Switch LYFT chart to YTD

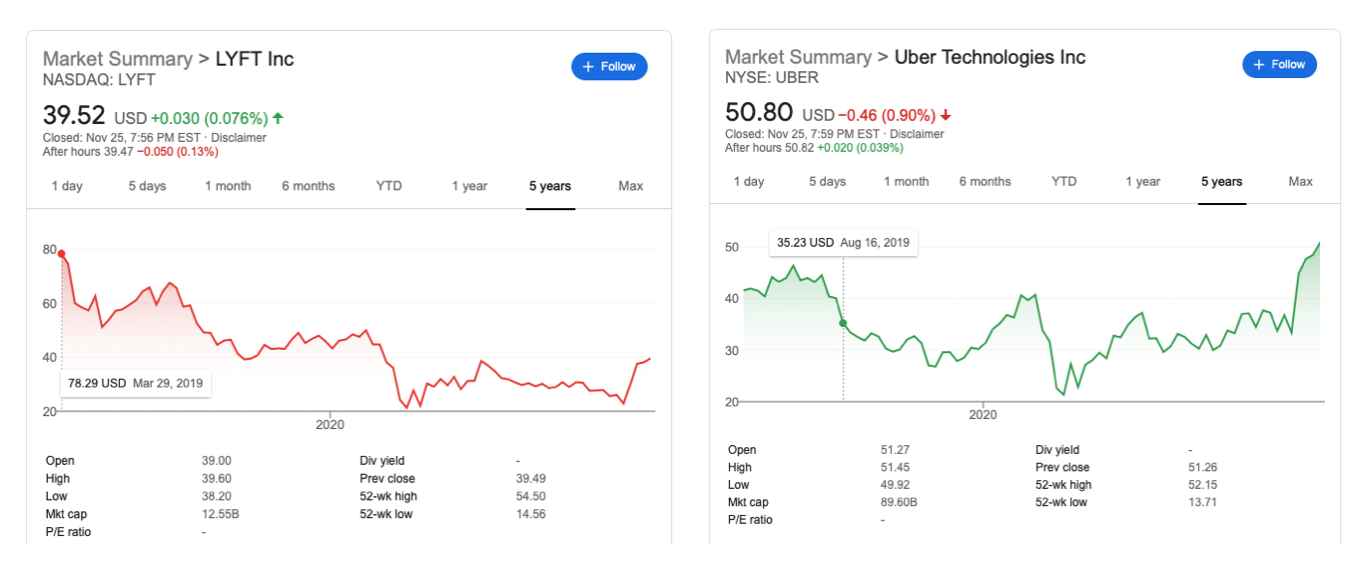pos(389,186)
